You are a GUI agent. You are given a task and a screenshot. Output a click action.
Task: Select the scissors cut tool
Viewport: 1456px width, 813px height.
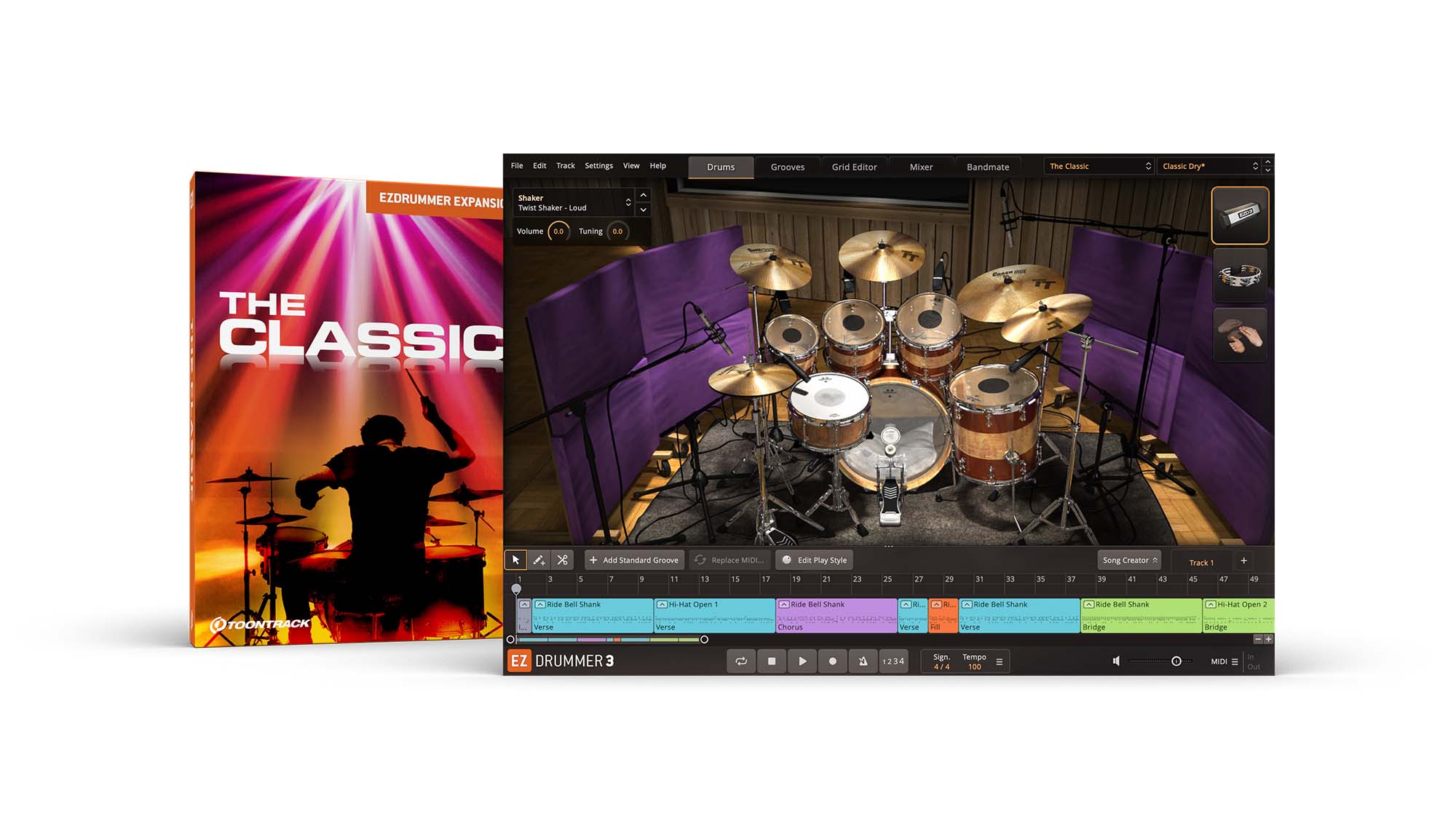click(x=562, y=560)
